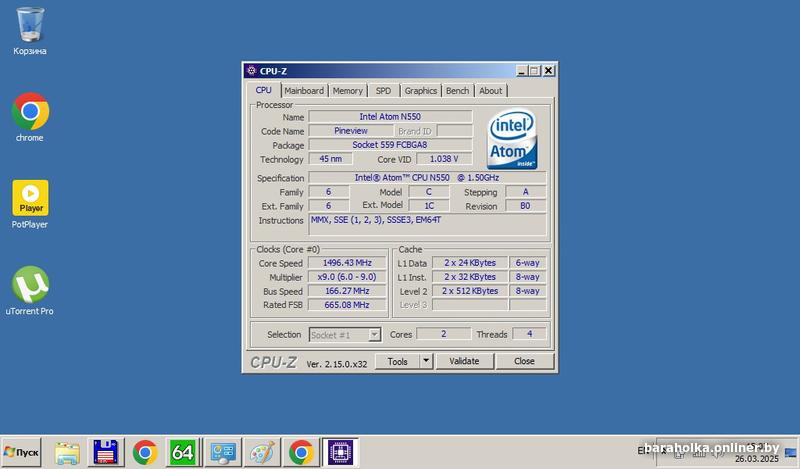Click the Technology value 45 nm
The image size is (800, 469).
point(331,159)
